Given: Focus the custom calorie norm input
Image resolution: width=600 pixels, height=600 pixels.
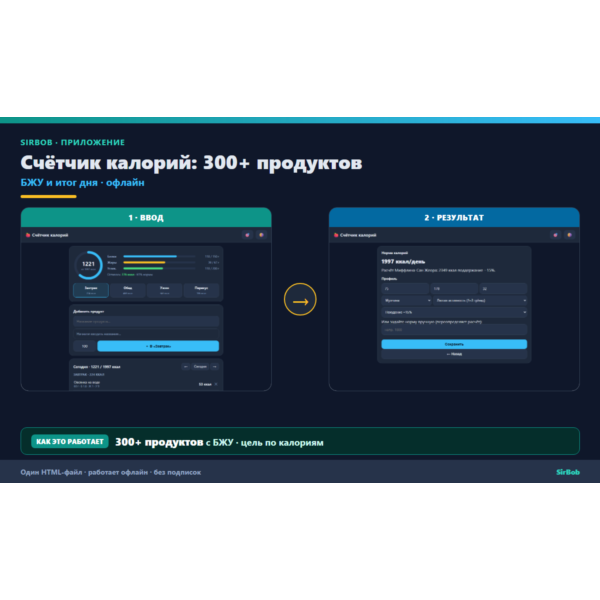Looking at the screenshot, I should point(454,329).
